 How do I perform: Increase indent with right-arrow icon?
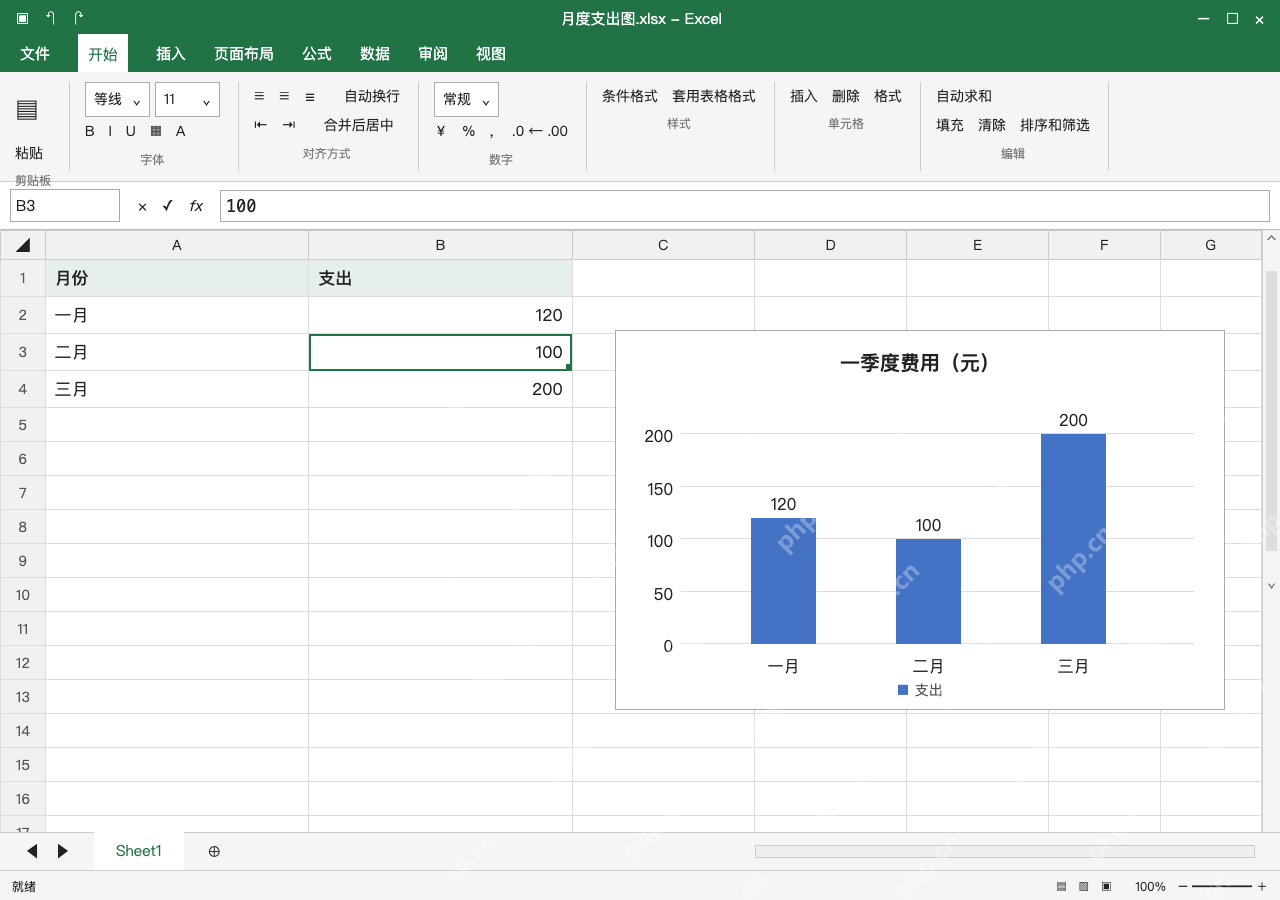click(289, 125)
